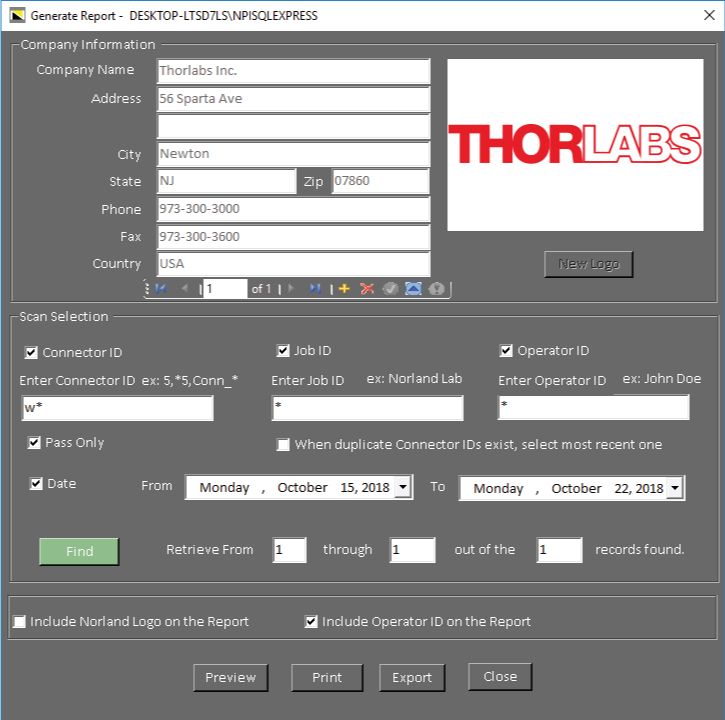
Task: Open the To date picker dropdown
Action: tap(675, 488)
